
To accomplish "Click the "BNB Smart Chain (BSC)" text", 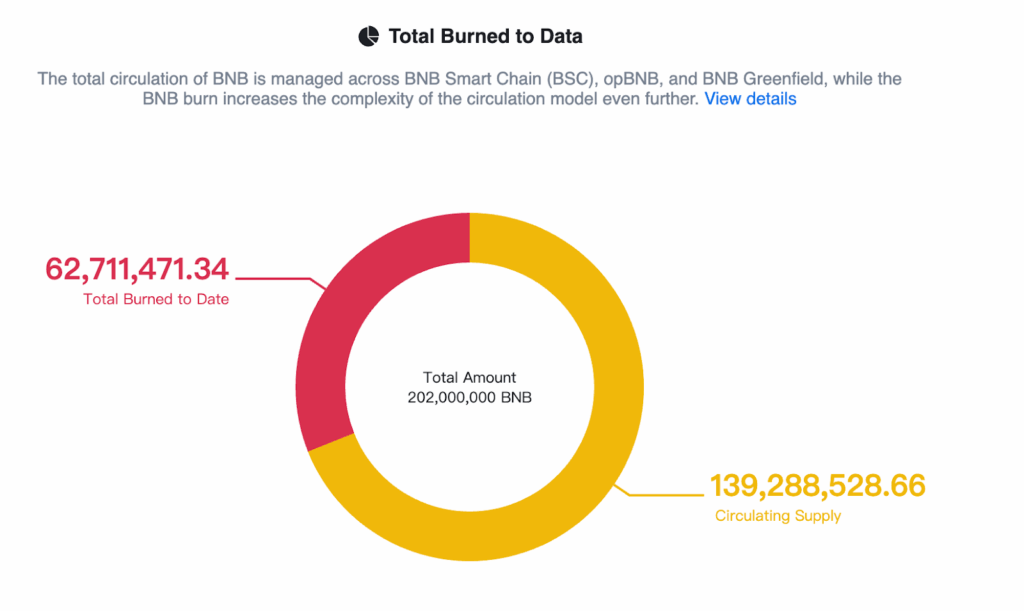I will click(498, 79).
